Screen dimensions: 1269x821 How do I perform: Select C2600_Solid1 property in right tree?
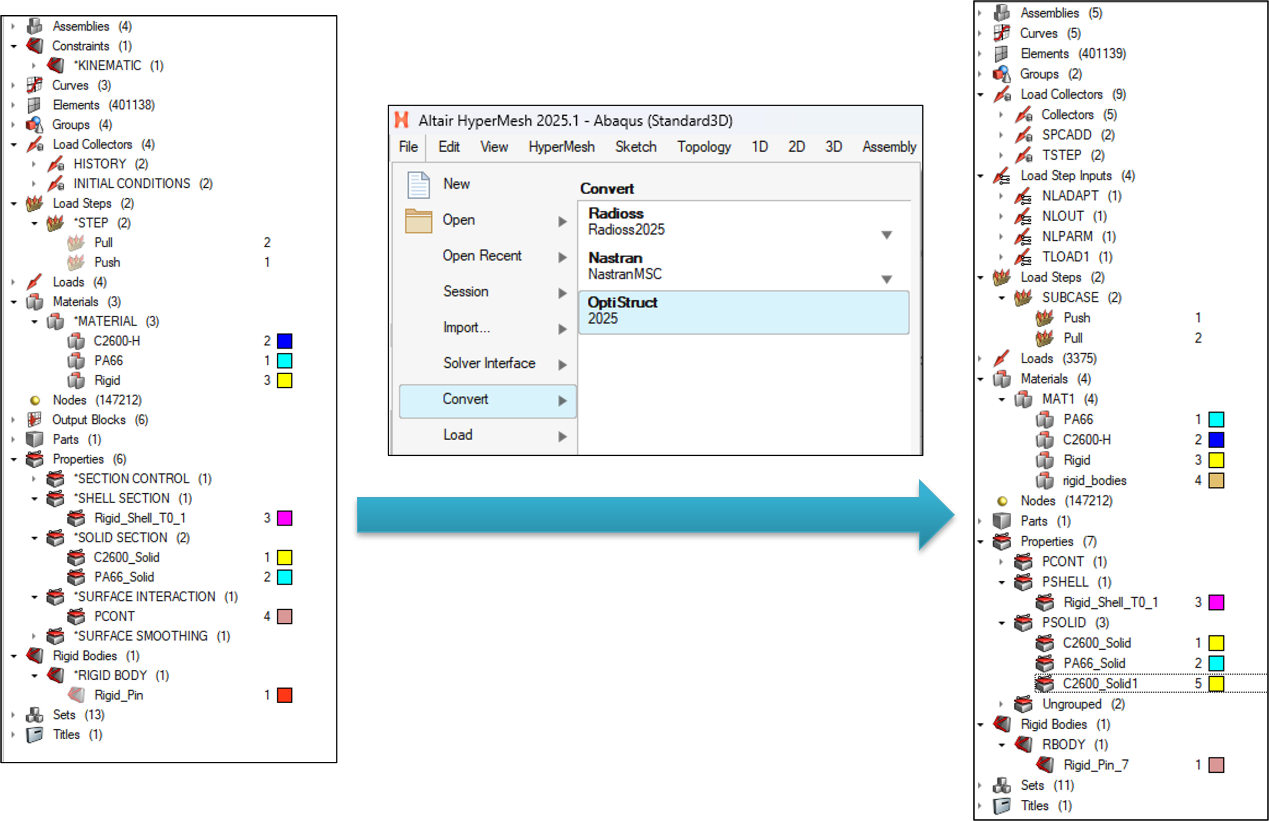(x=1100, y=684)
